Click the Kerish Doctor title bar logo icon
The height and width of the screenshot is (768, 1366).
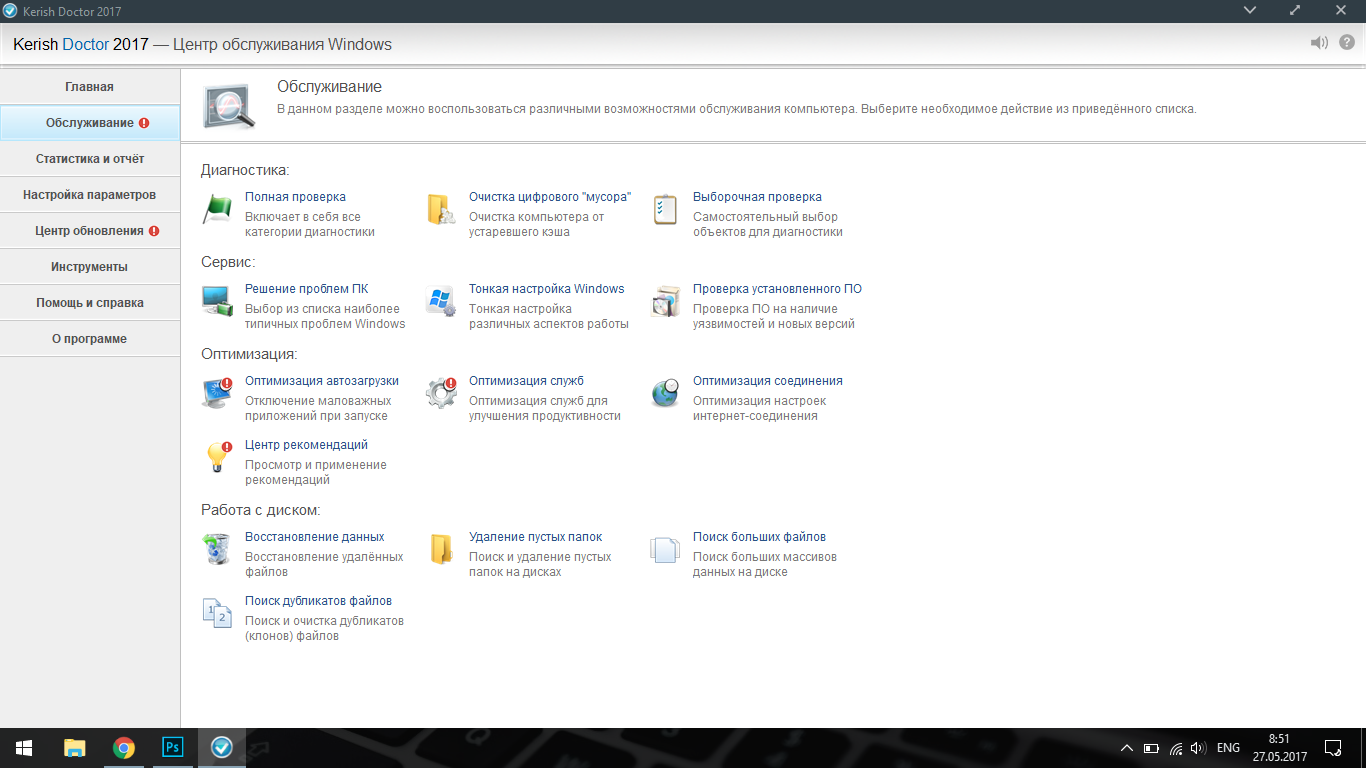11,11
